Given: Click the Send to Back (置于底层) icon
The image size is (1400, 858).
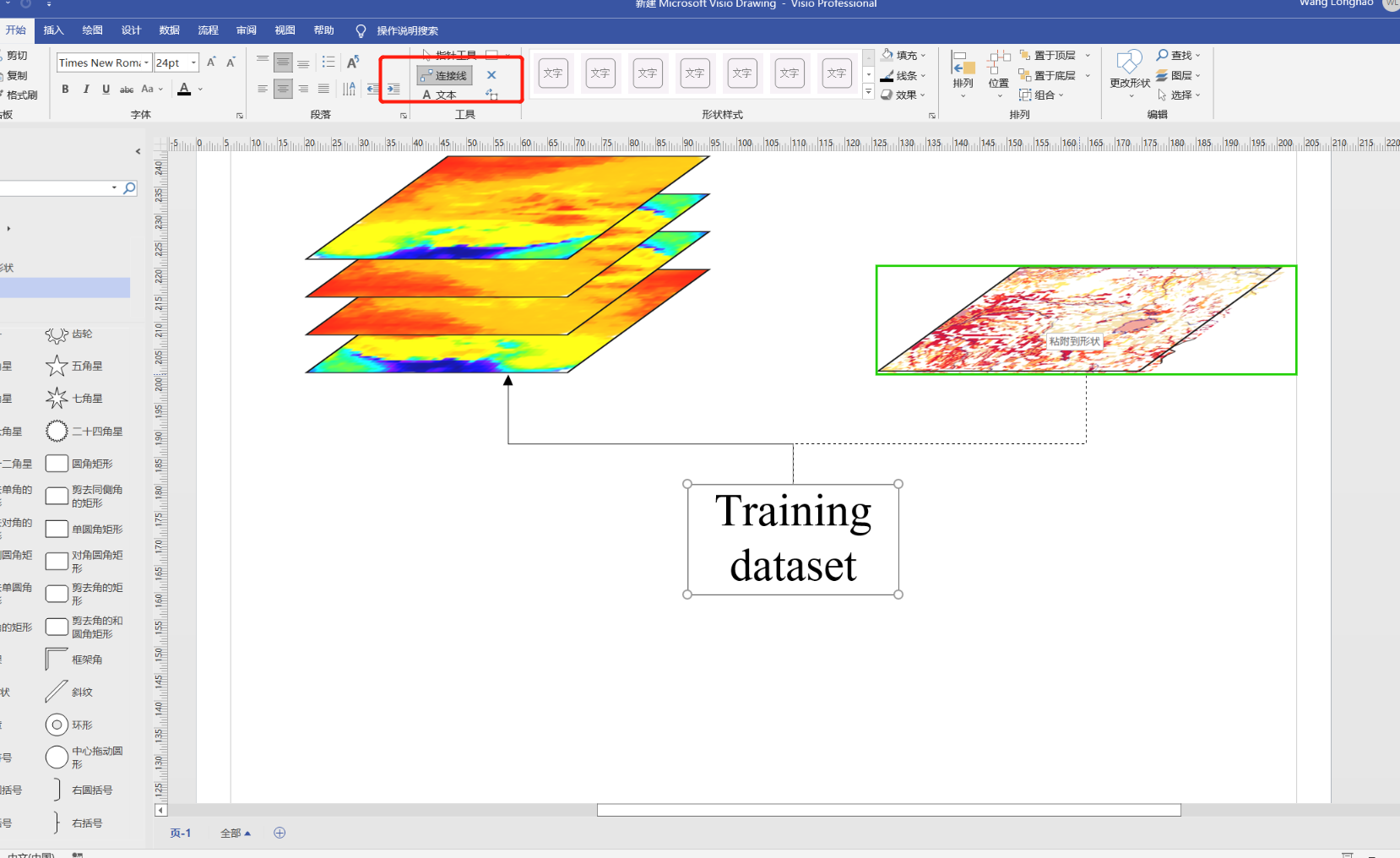Looking at the screenshot, I should [x=1025, y=75].
